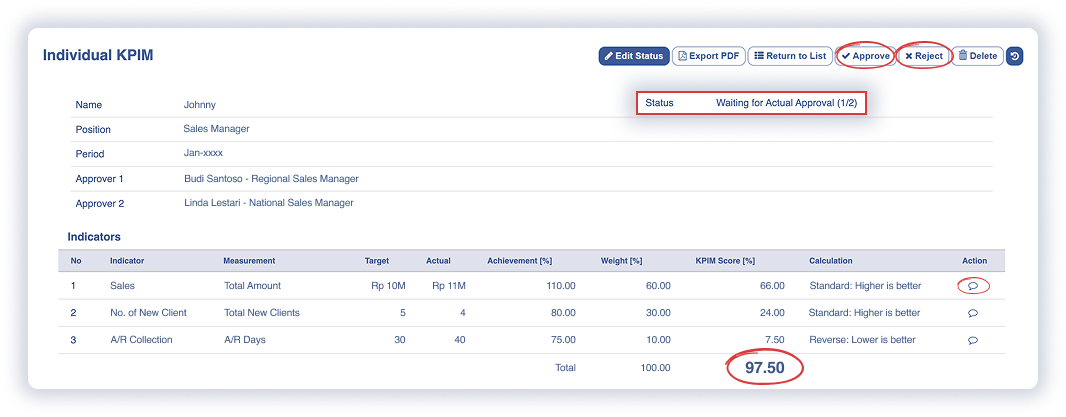Export the KPIM as PDF

coord(708,56)
